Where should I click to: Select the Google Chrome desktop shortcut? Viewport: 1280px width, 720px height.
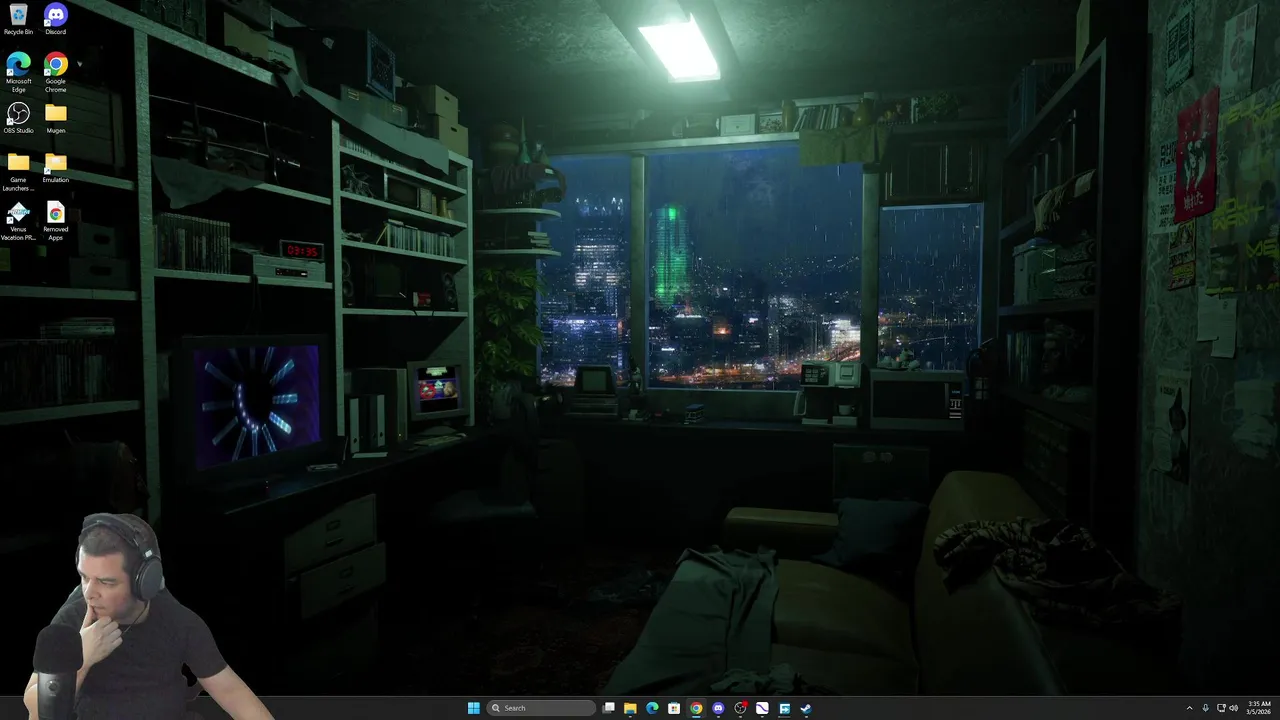[x=56, y=72]
